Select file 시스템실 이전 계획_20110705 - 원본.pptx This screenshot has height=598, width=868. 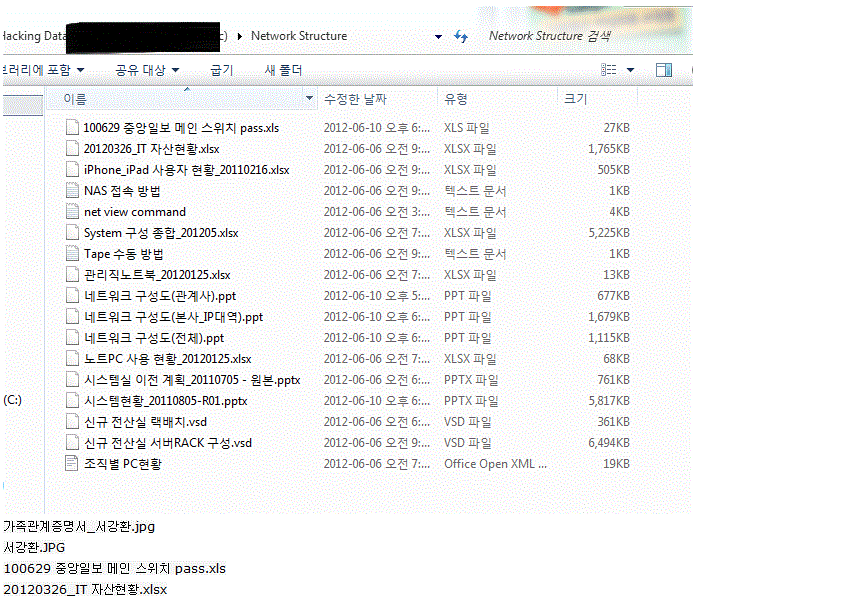[x=192, y=380]
